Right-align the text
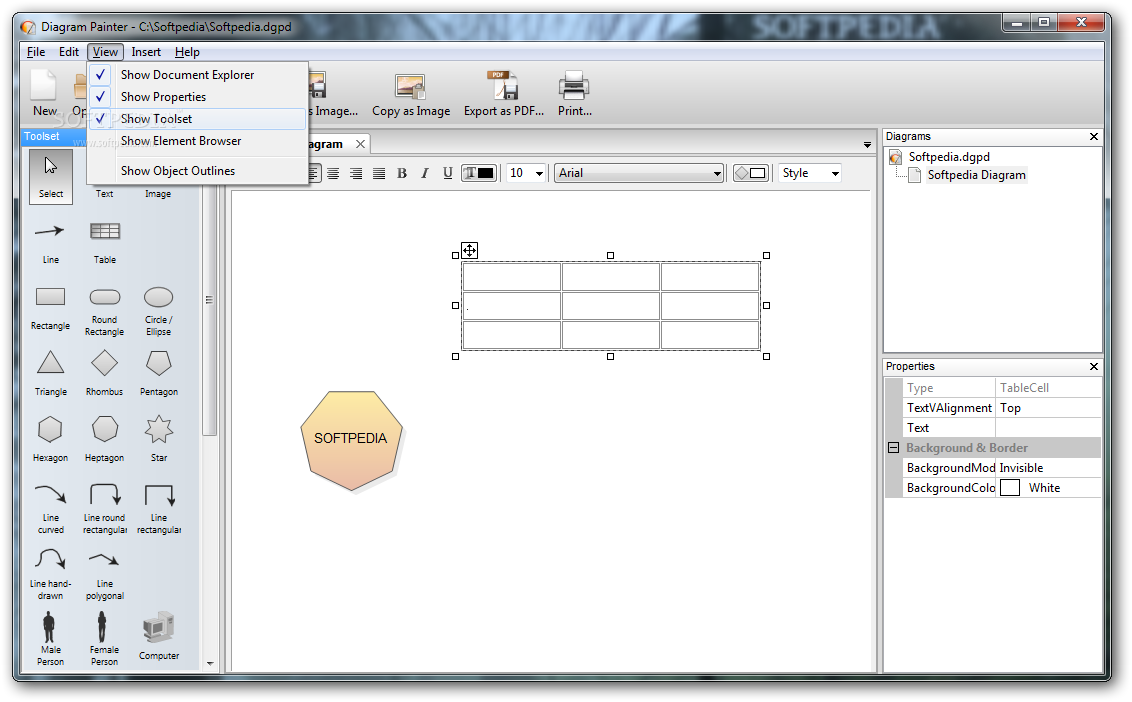The width and height of the screenshot is (1132, 702). 356,173
